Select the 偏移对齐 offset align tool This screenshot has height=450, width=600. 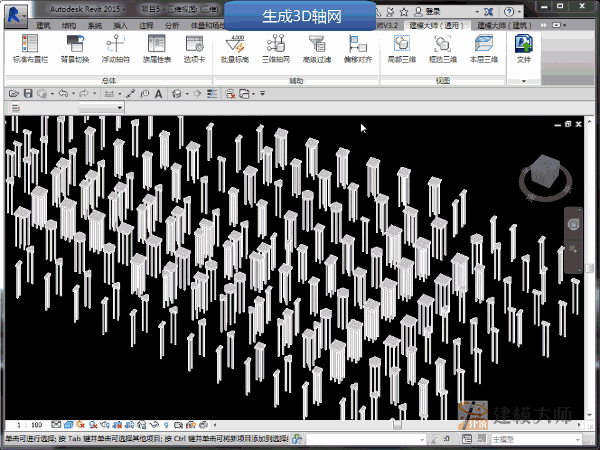(358, 49)
